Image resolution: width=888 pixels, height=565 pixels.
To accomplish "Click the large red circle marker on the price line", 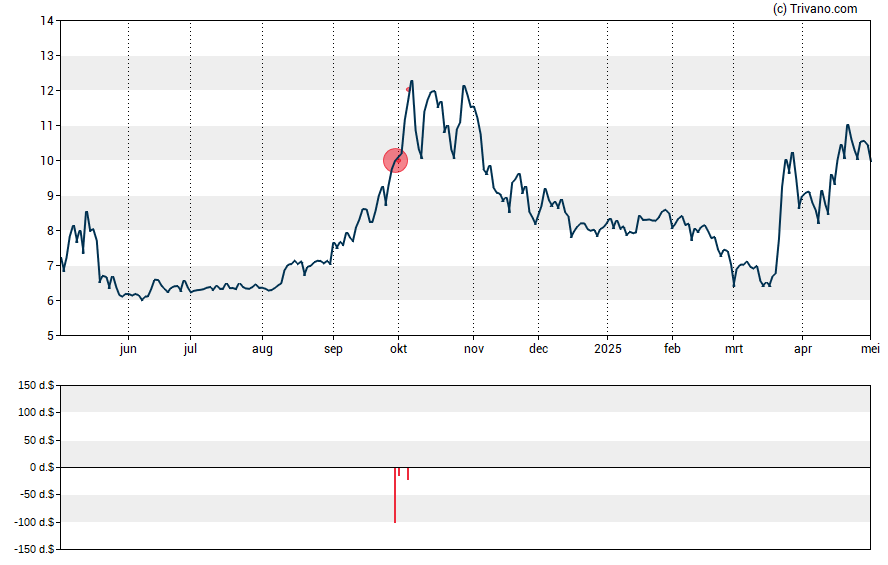I will [x=395, y=160].
